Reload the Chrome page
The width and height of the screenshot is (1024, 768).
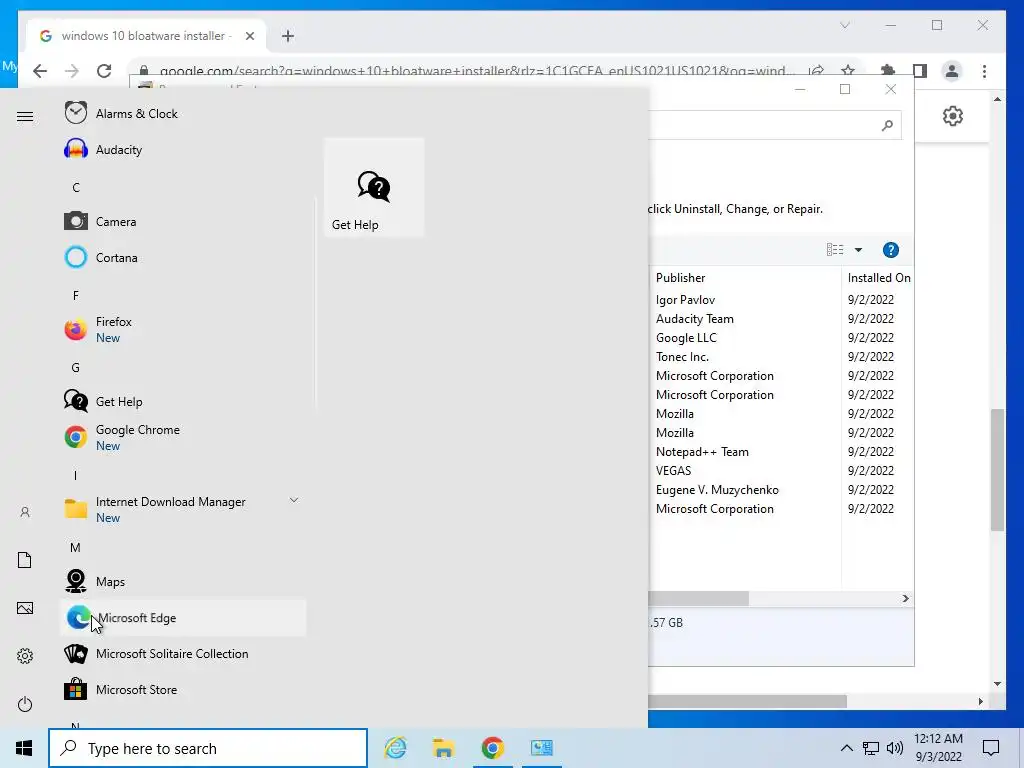click(x=104, y=71)
